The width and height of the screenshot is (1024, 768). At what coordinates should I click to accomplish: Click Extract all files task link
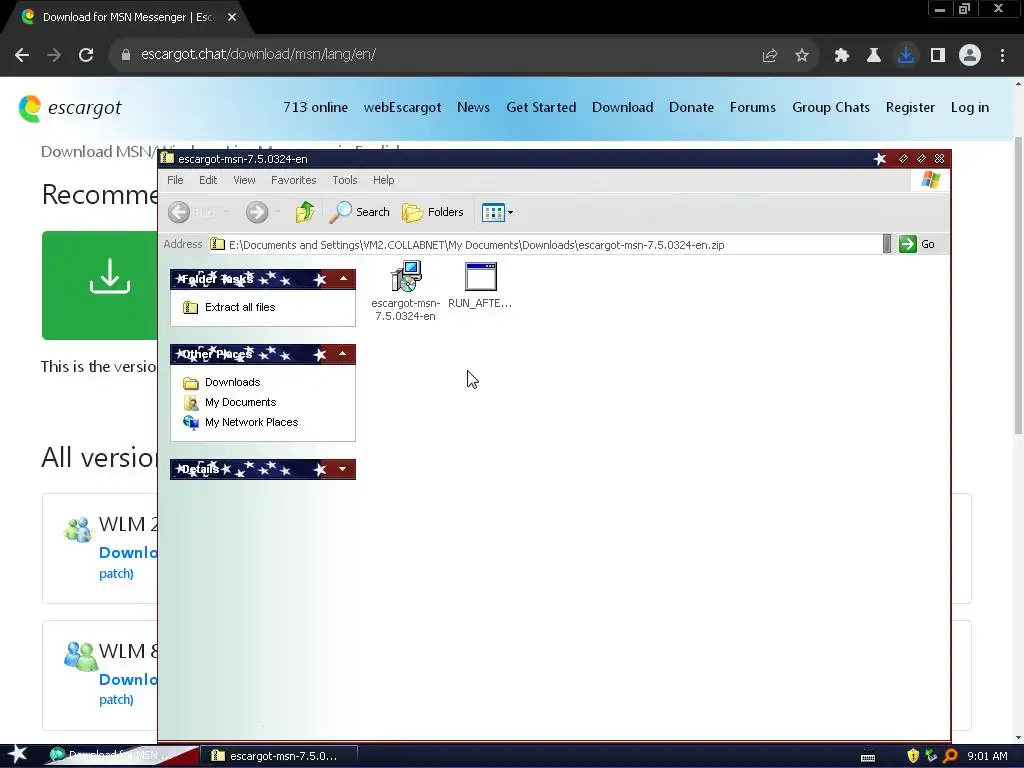tap(240, 307)
